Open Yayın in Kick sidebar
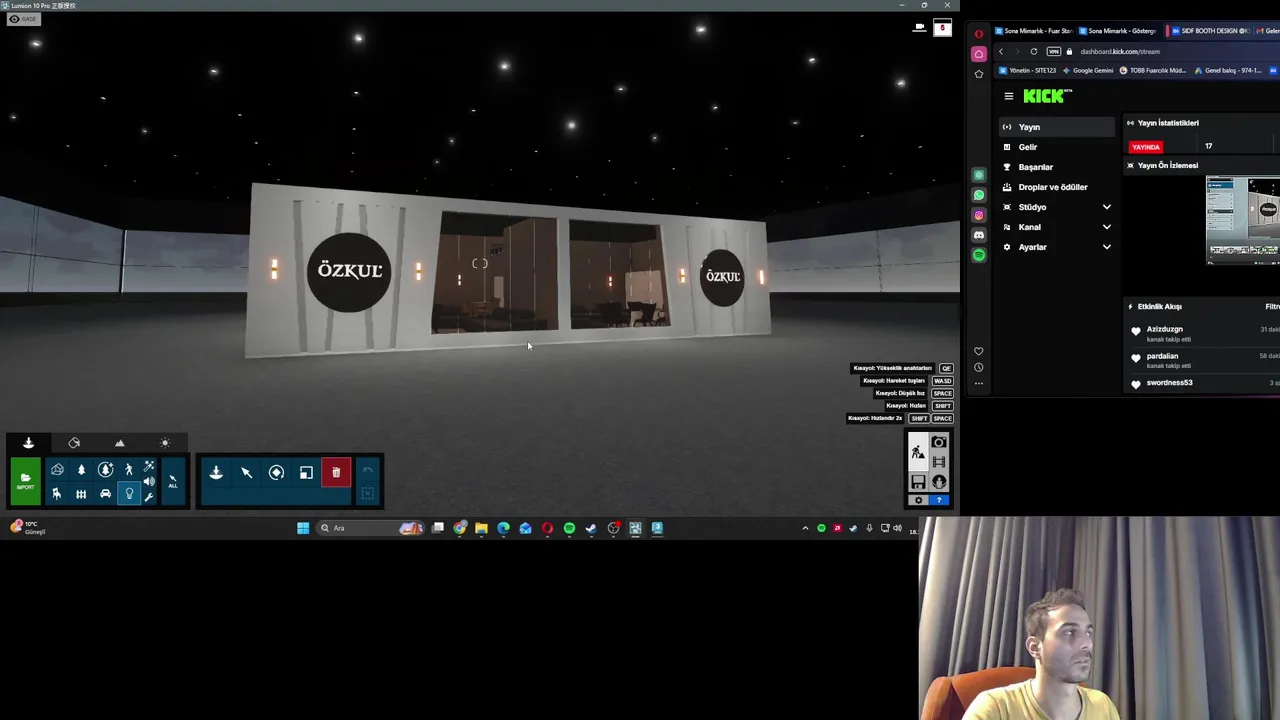 [x=1058, y=127]
